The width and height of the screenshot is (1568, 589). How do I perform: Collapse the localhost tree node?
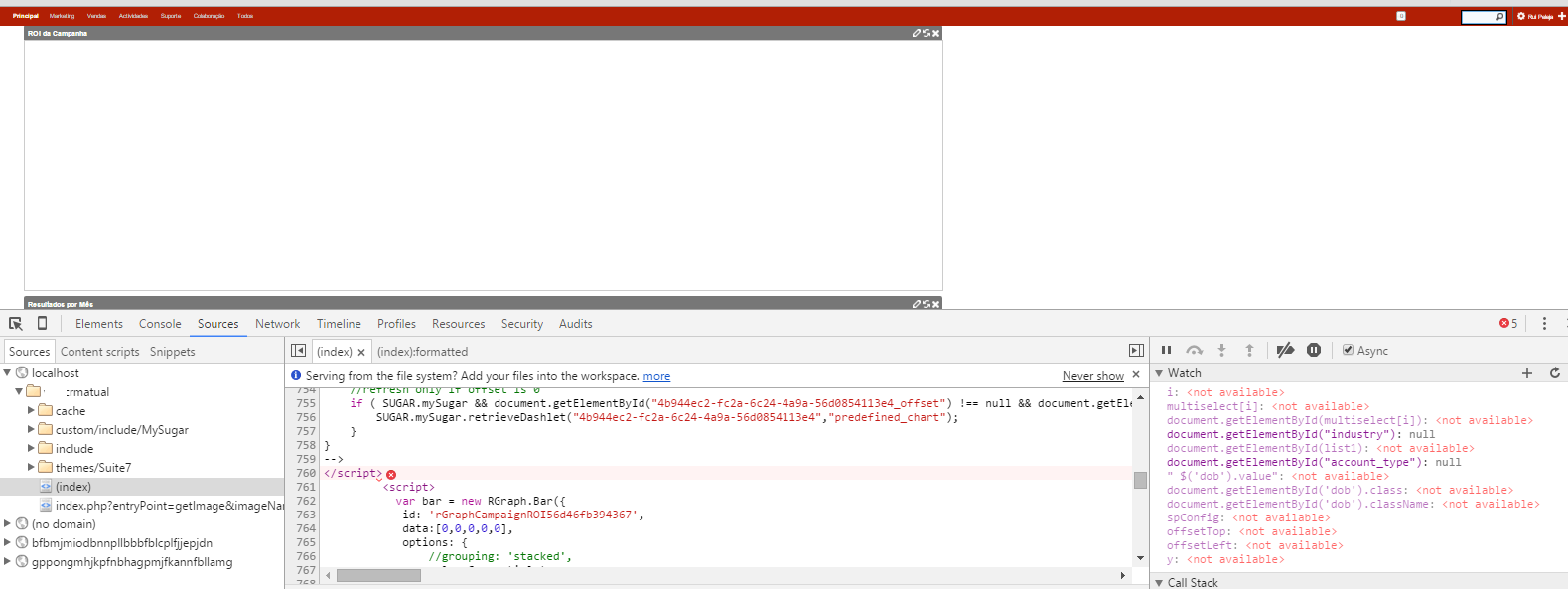[8, 373]
